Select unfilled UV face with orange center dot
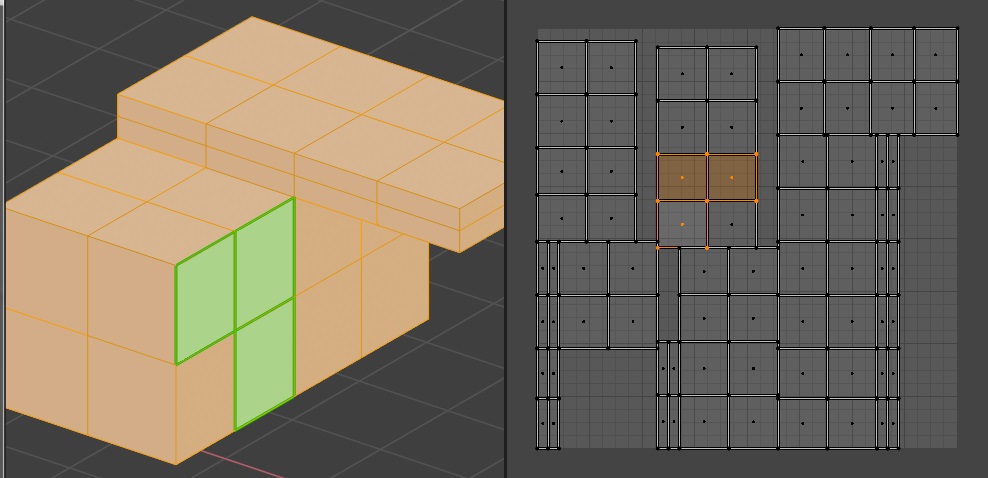Image resolution: width=988 pixels, height=478 pixels. click(682, 224)
